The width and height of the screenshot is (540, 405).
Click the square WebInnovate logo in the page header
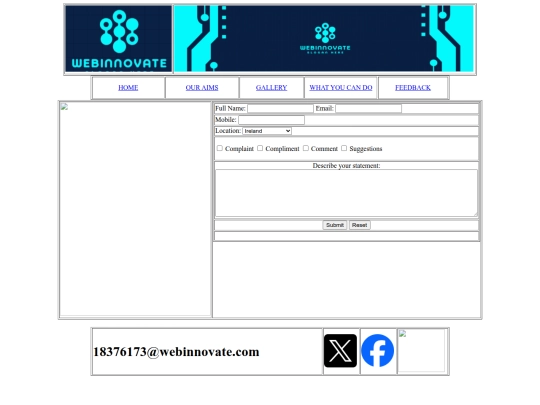click(118, 39)
